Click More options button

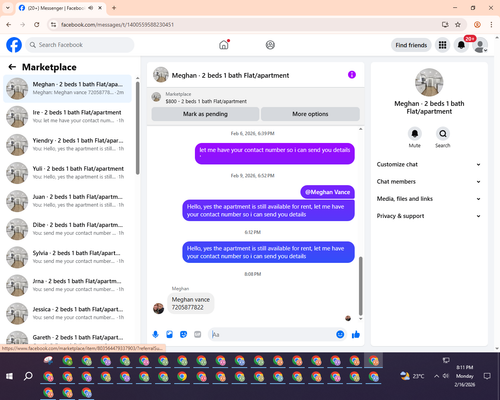tap(310, 114)
